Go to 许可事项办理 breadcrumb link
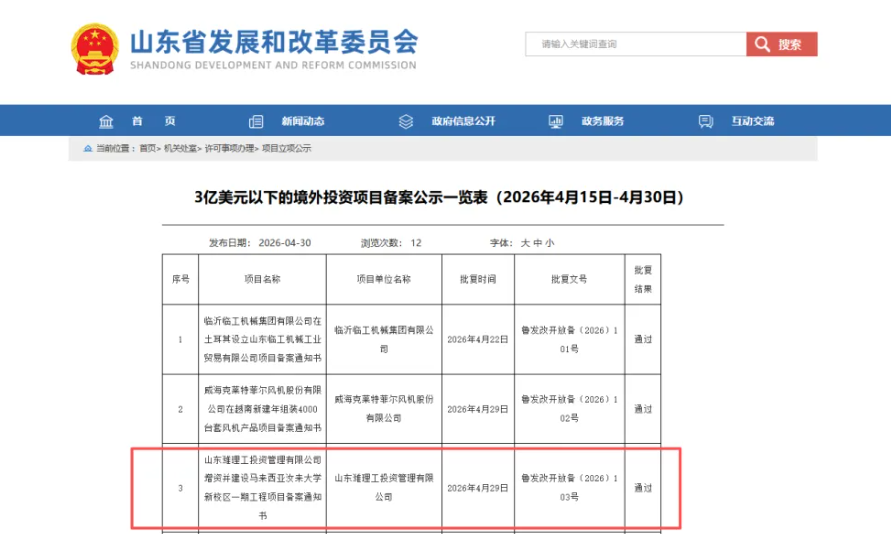The height and width of the screenshot is (534, 891). coord(229,148)
